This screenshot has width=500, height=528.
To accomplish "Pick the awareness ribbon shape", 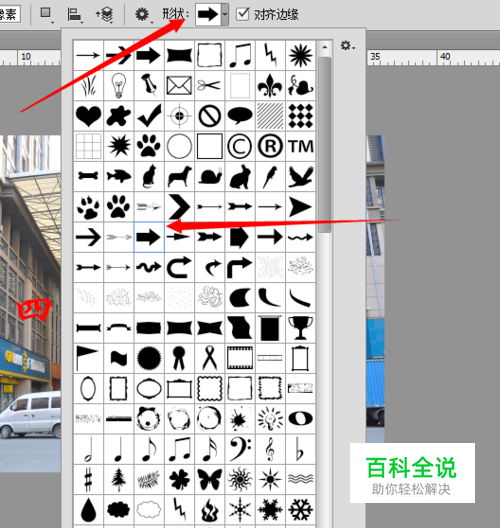I will click(209, 358).
